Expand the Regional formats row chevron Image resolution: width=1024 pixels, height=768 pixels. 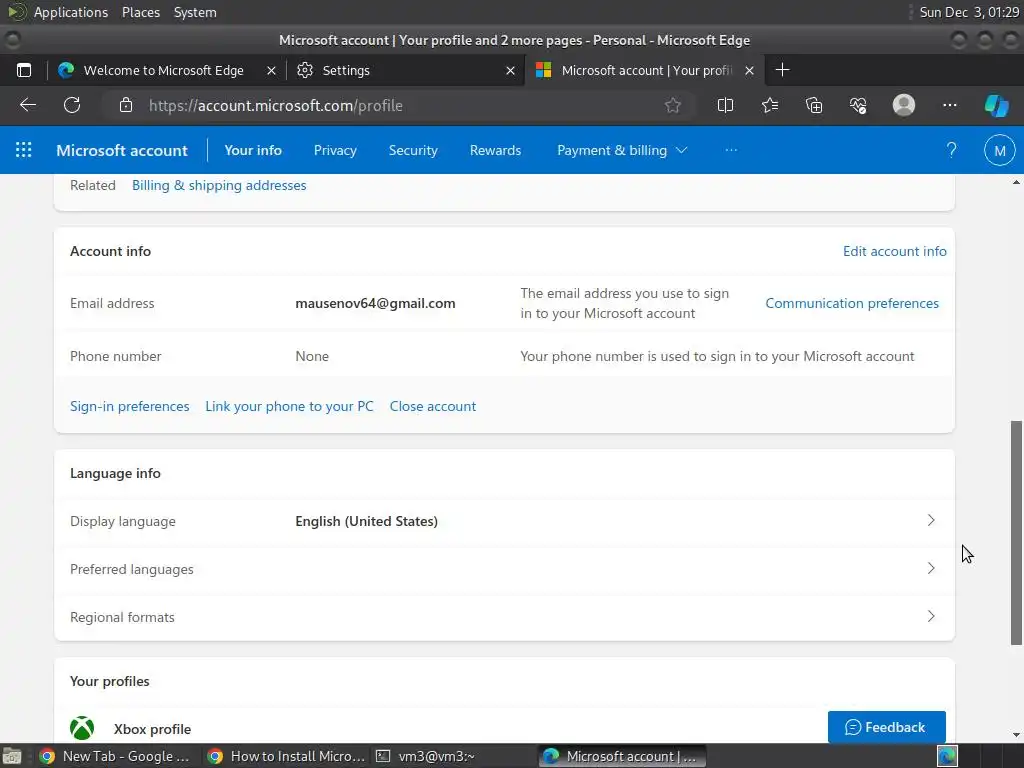coord(931,616)
